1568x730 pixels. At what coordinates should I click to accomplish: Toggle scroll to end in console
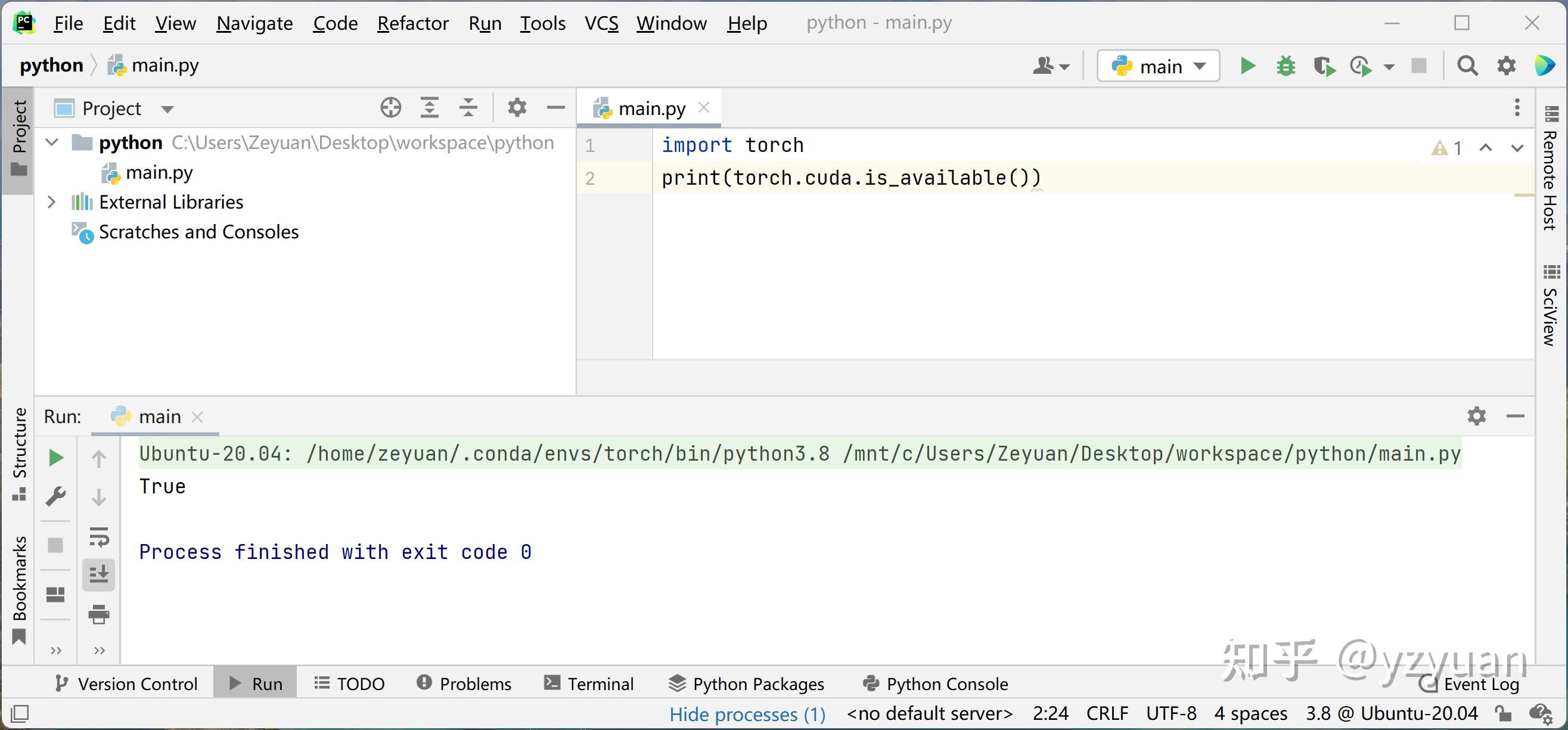coord(98,574)
